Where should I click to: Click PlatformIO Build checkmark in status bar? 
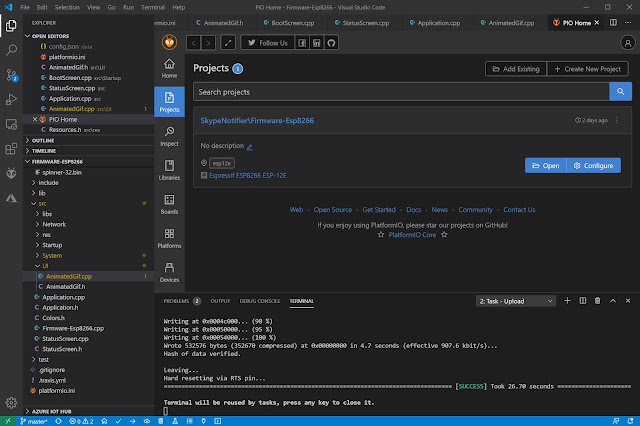click(118, 421)
